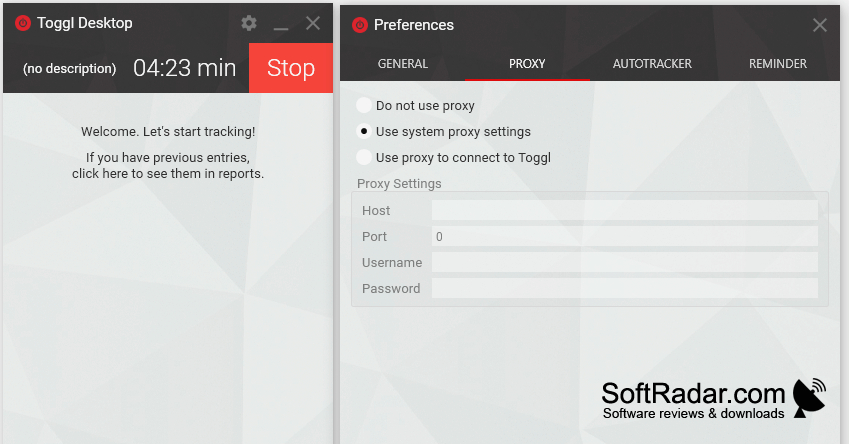
Task: Click the no description entry field
Action: click(69, 69)
